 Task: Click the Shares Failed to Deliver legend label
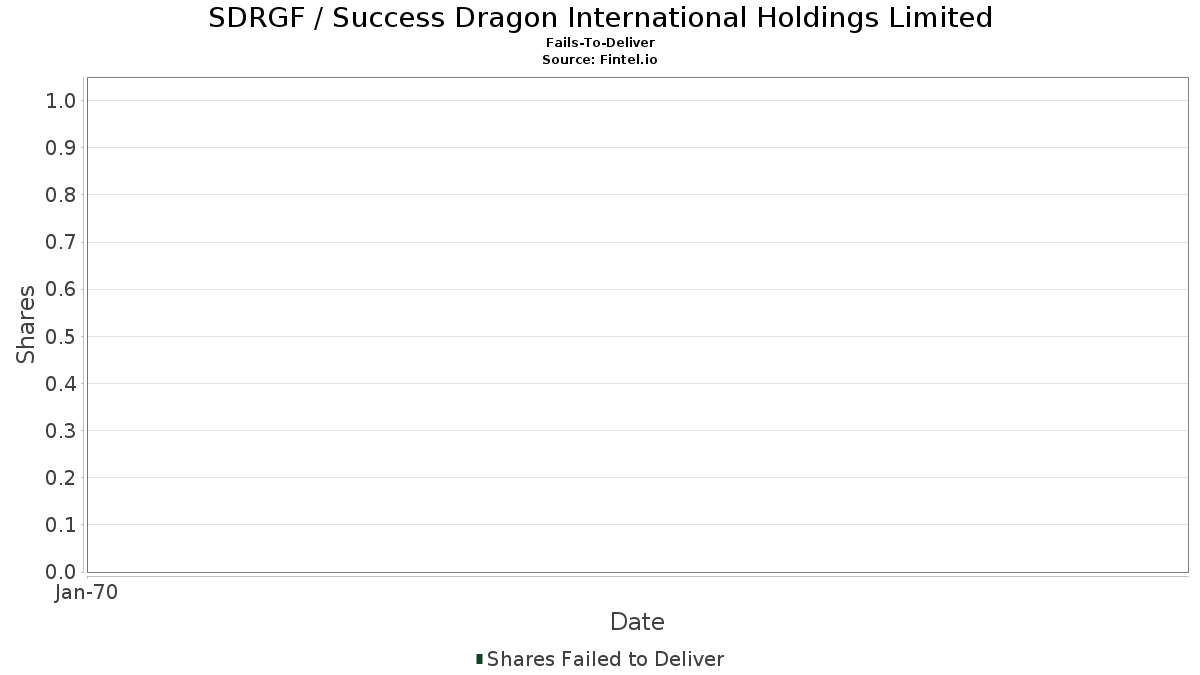[x=605, y=659]
